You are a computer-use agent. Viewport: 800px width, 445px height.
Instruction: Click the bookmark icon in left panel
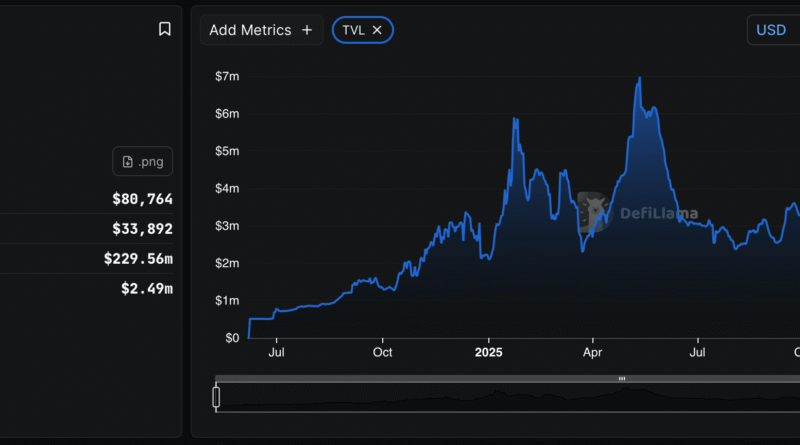(x=165, y=29)
